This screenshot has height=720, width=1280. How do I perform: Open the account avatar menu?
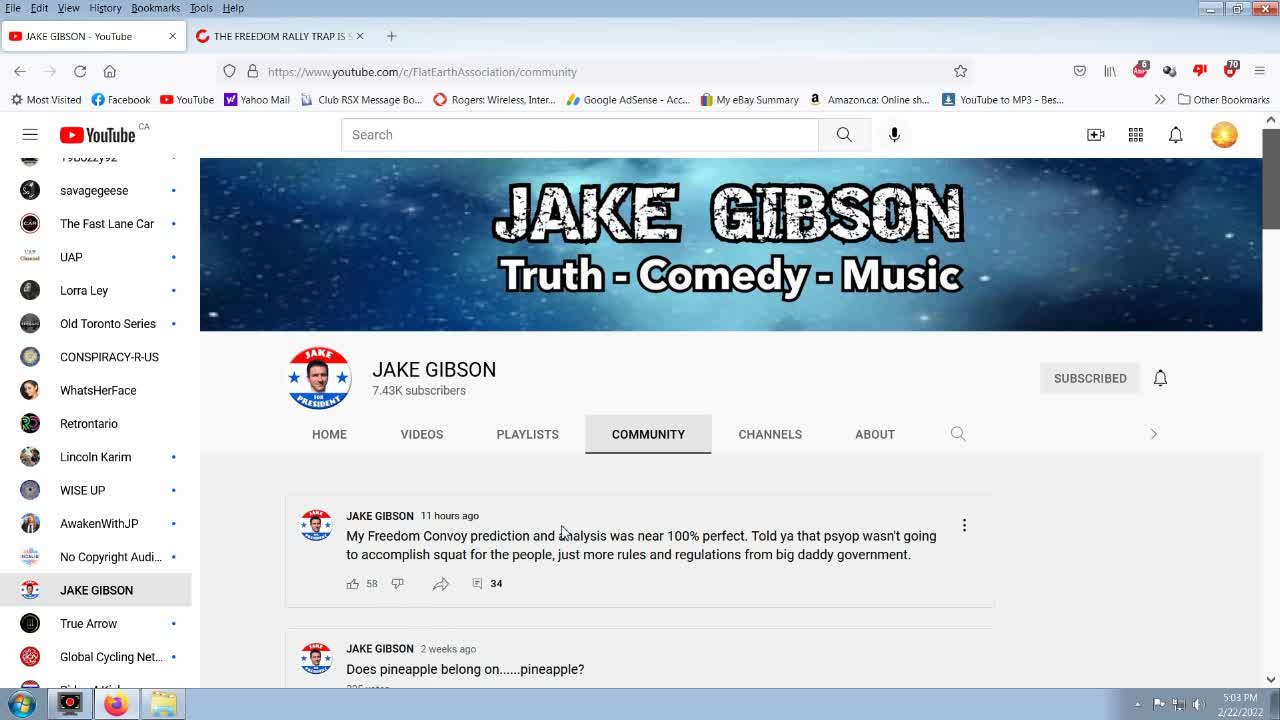[x=1224, y=135]
